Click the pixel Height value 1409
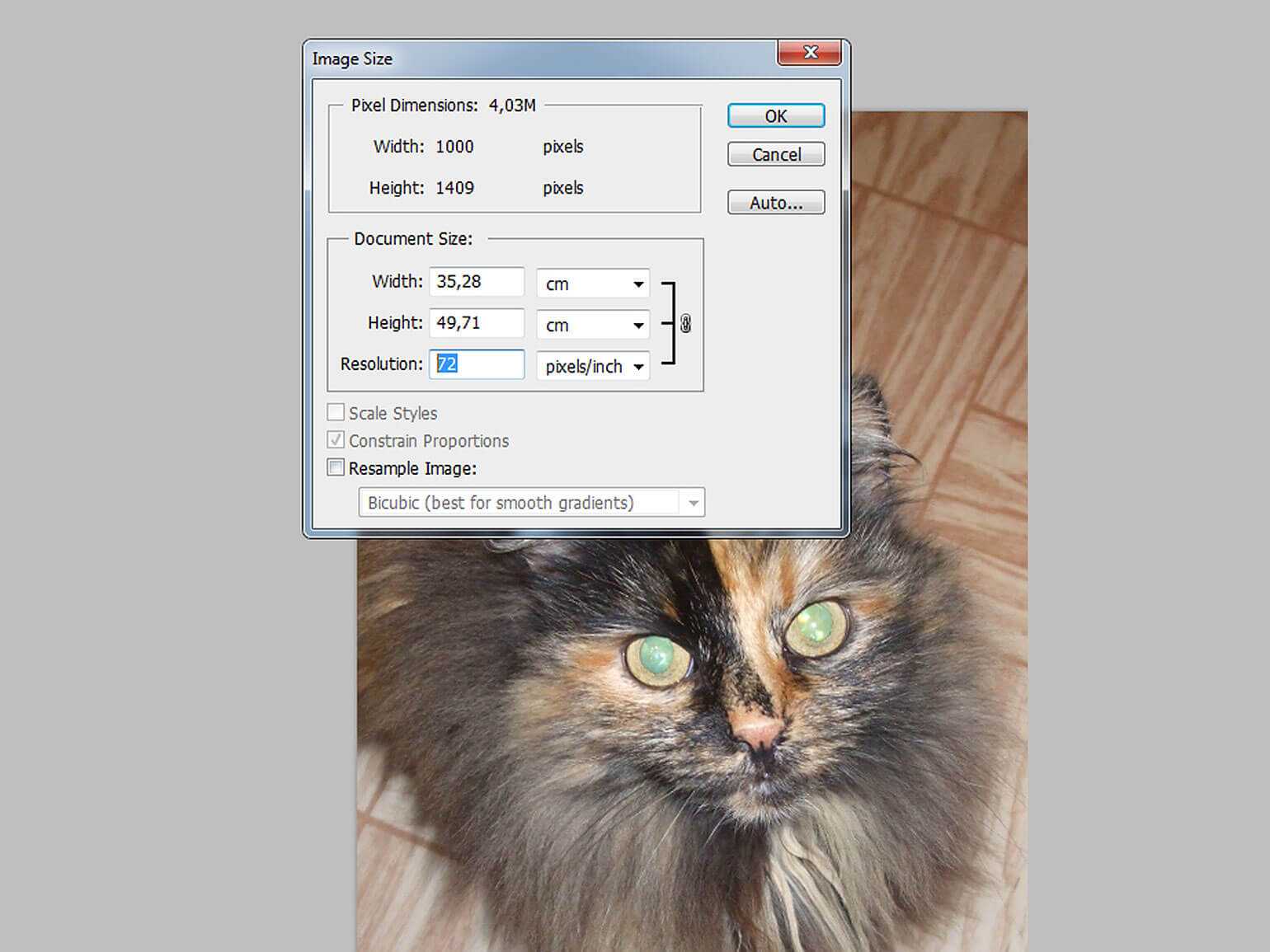The width and height of the screenshot is (1270, 952). pos(454,188)
